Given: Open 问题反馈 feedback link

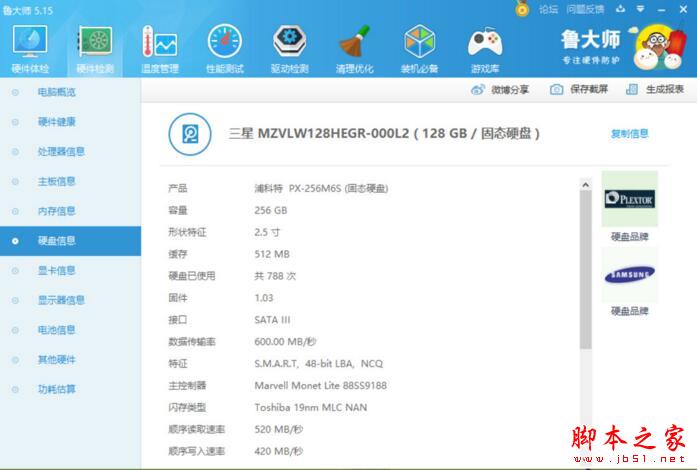Looking at the screenshot, I should (585, 9).
